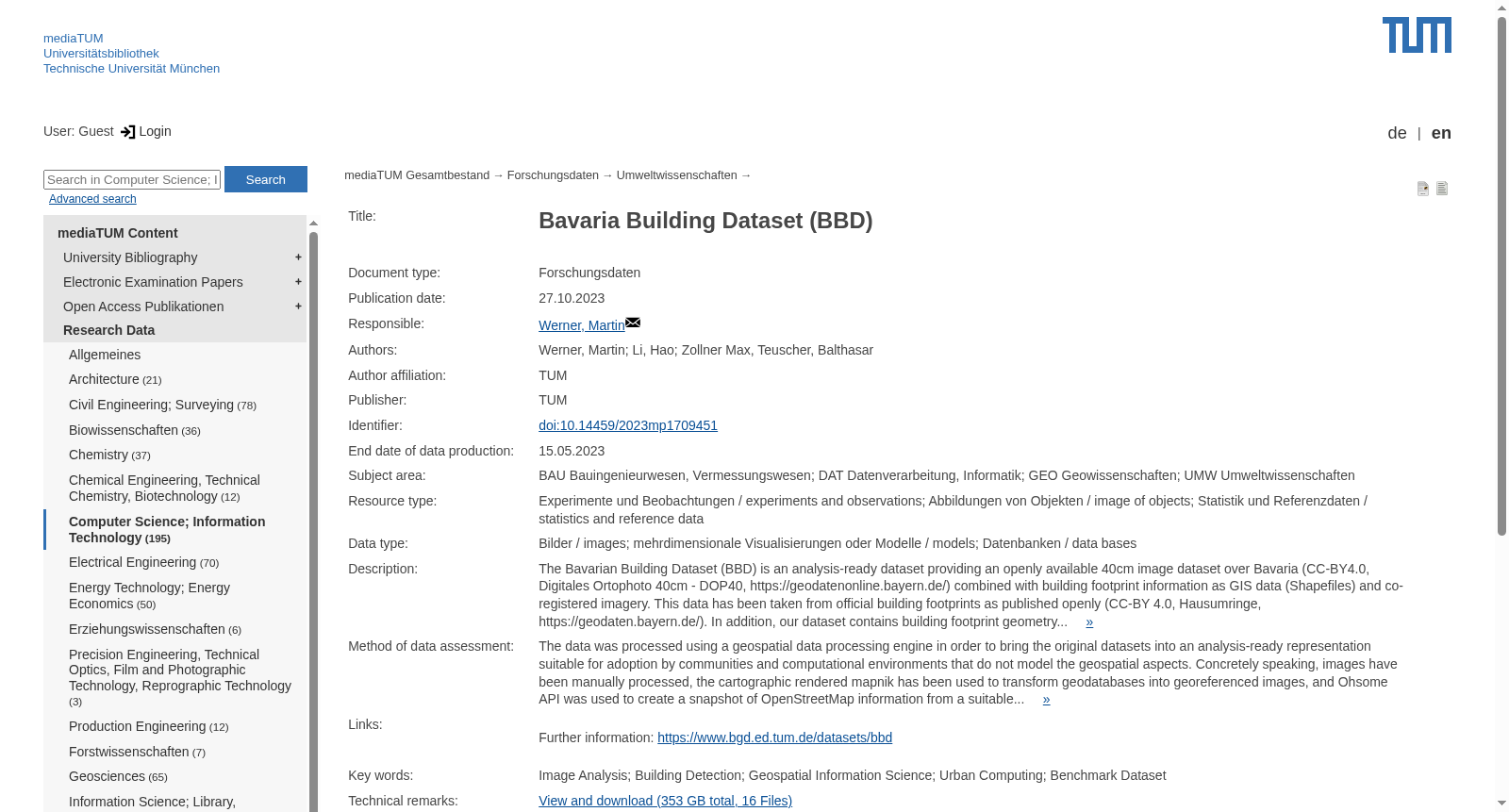The height and width of the screenshot is (812, 1509).
Task: Open the Allgemeines category
Action: [x=105, y=355]
